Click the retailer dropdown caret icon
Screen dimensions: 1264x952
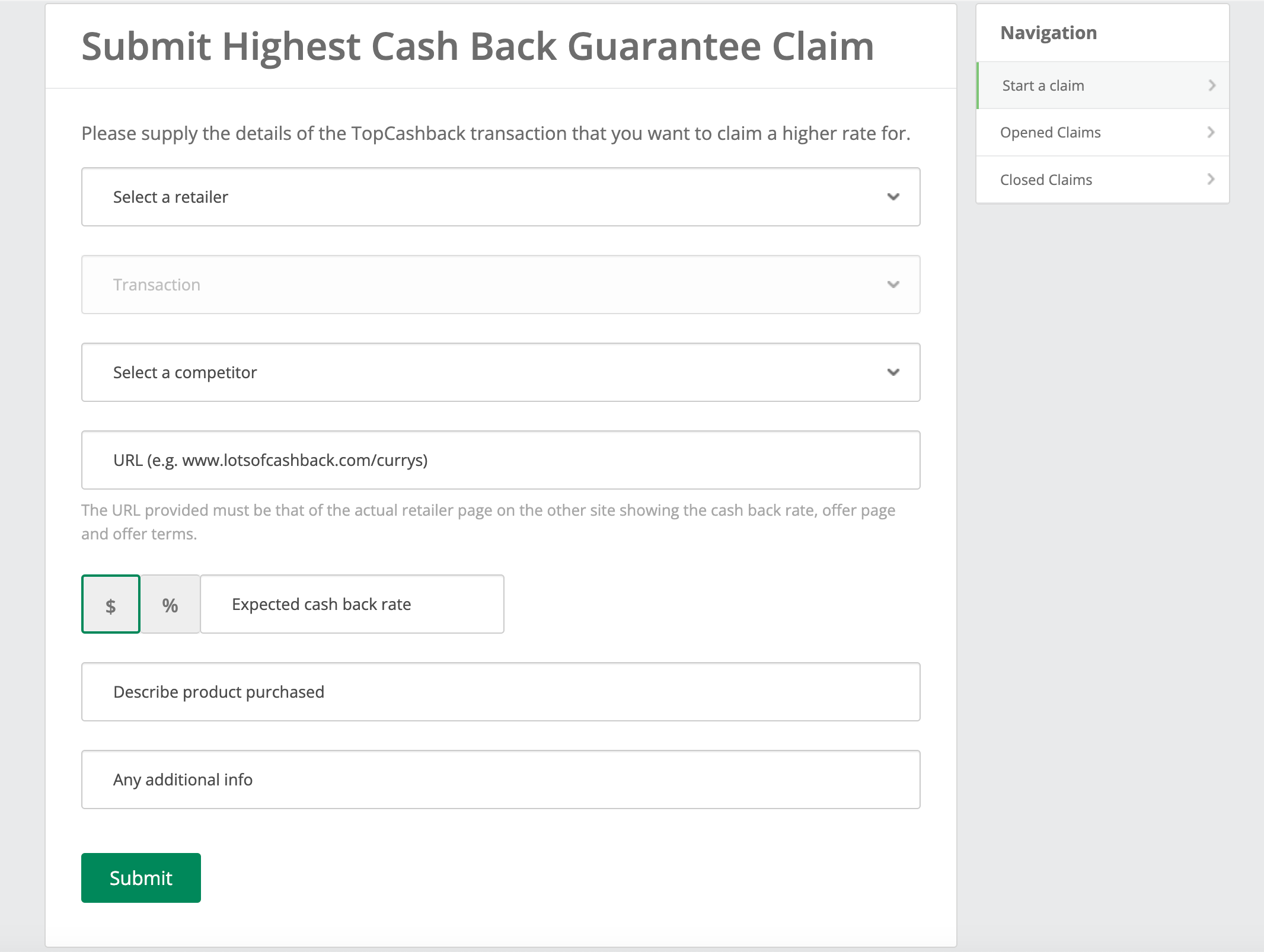coord(893,197)
